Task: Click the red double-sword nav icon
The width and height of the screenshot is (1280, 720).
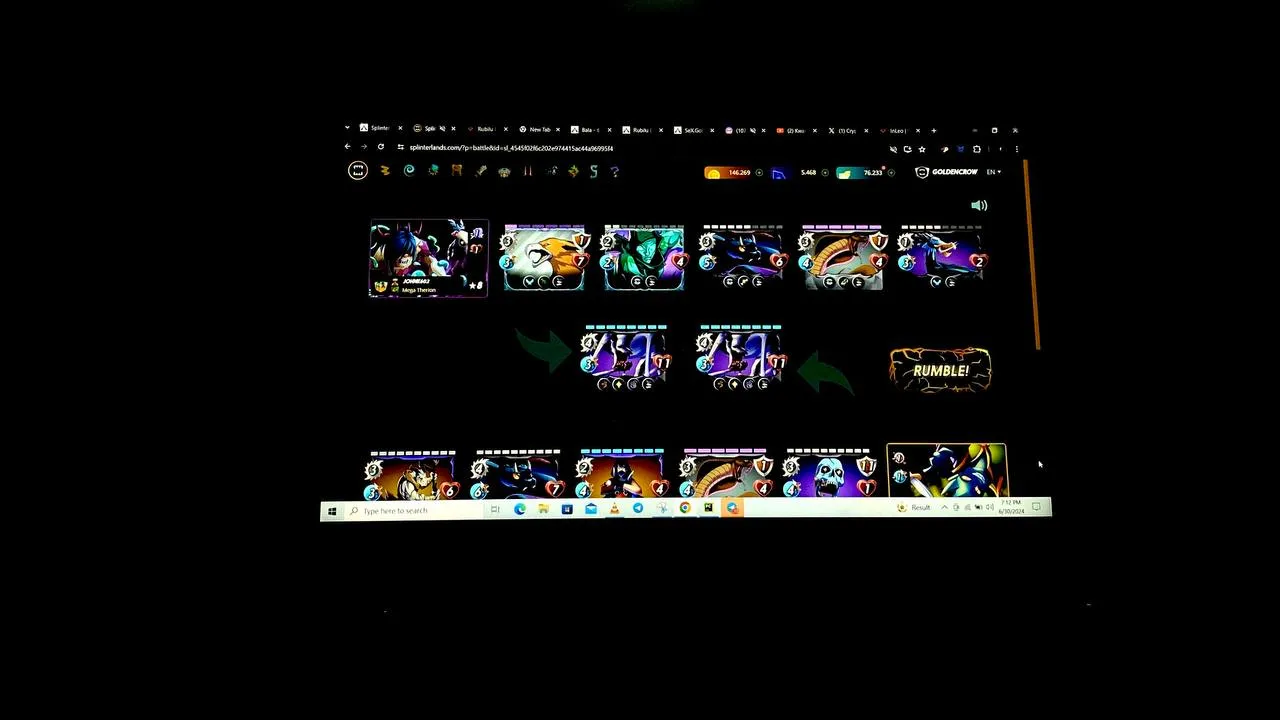Action: pos(528,171)
